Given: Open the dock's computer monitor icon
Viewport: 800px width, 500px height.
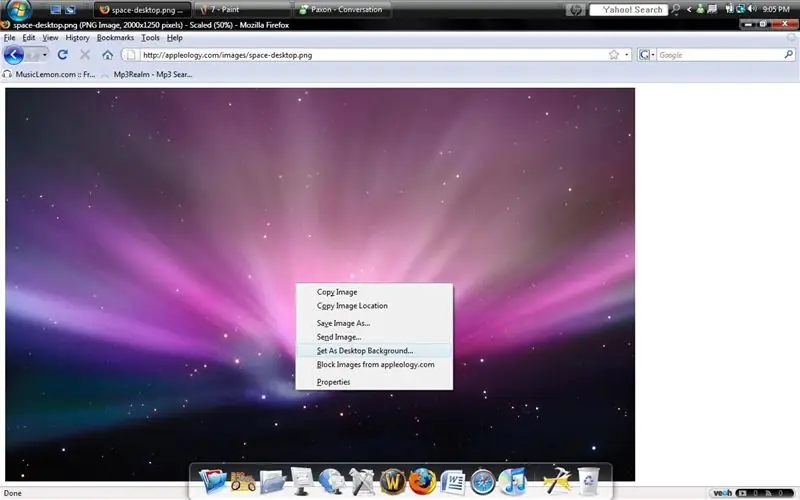Looking at the screenshot, I should tap(302, 481).
